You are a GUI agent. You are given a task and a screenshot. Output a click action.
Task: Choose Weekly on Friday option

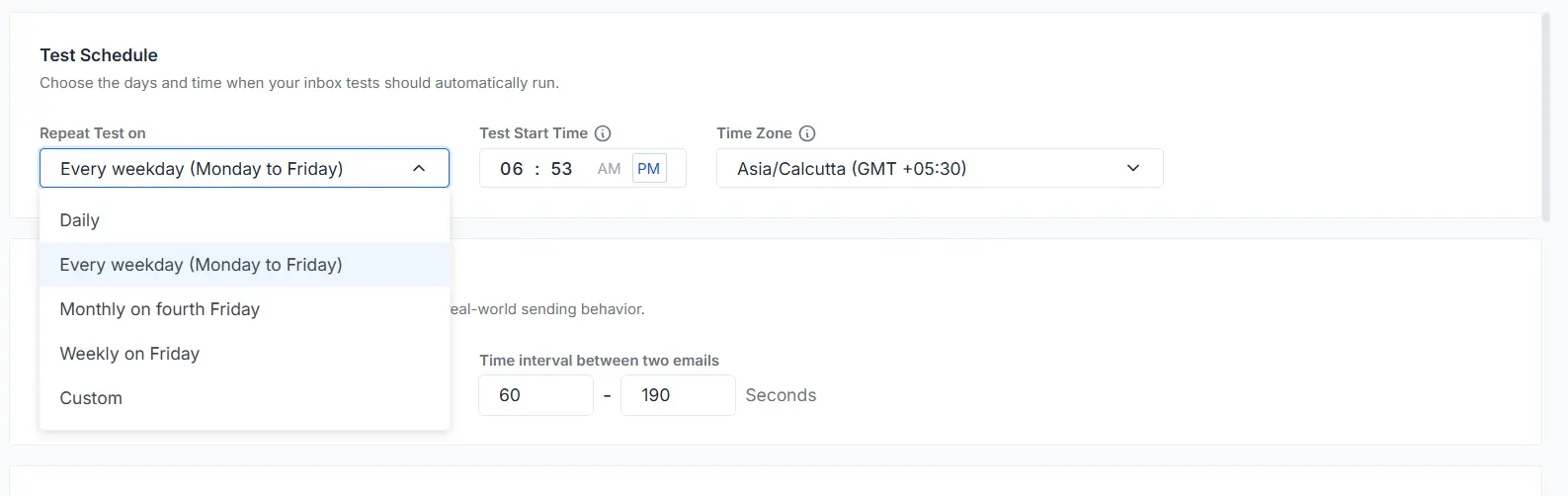[244, 354]
